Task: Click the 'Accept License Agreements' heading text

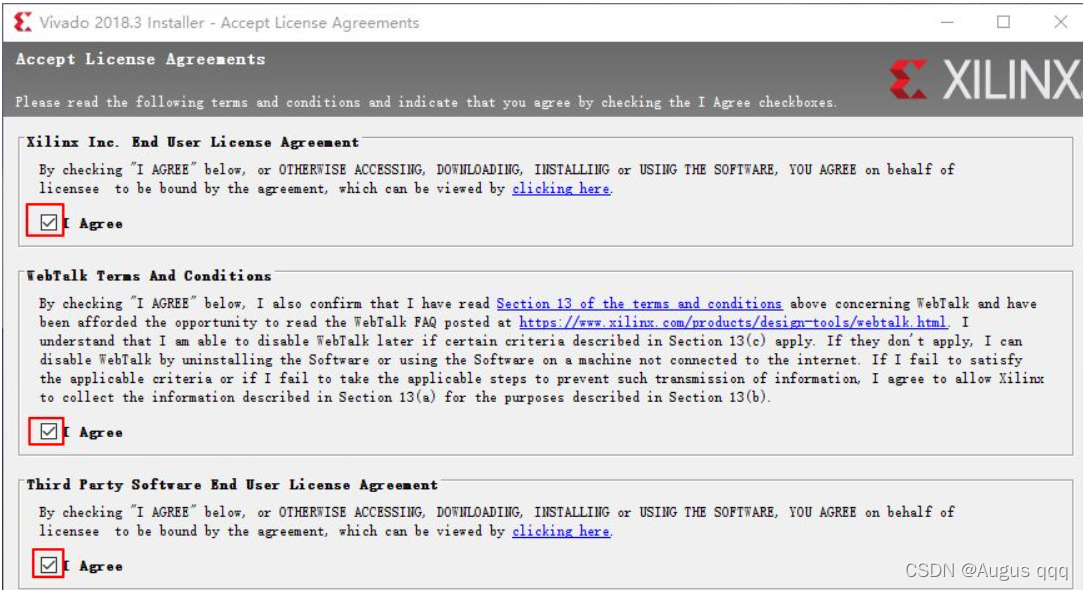Action: pyautogui.click(x=140, y=59)
